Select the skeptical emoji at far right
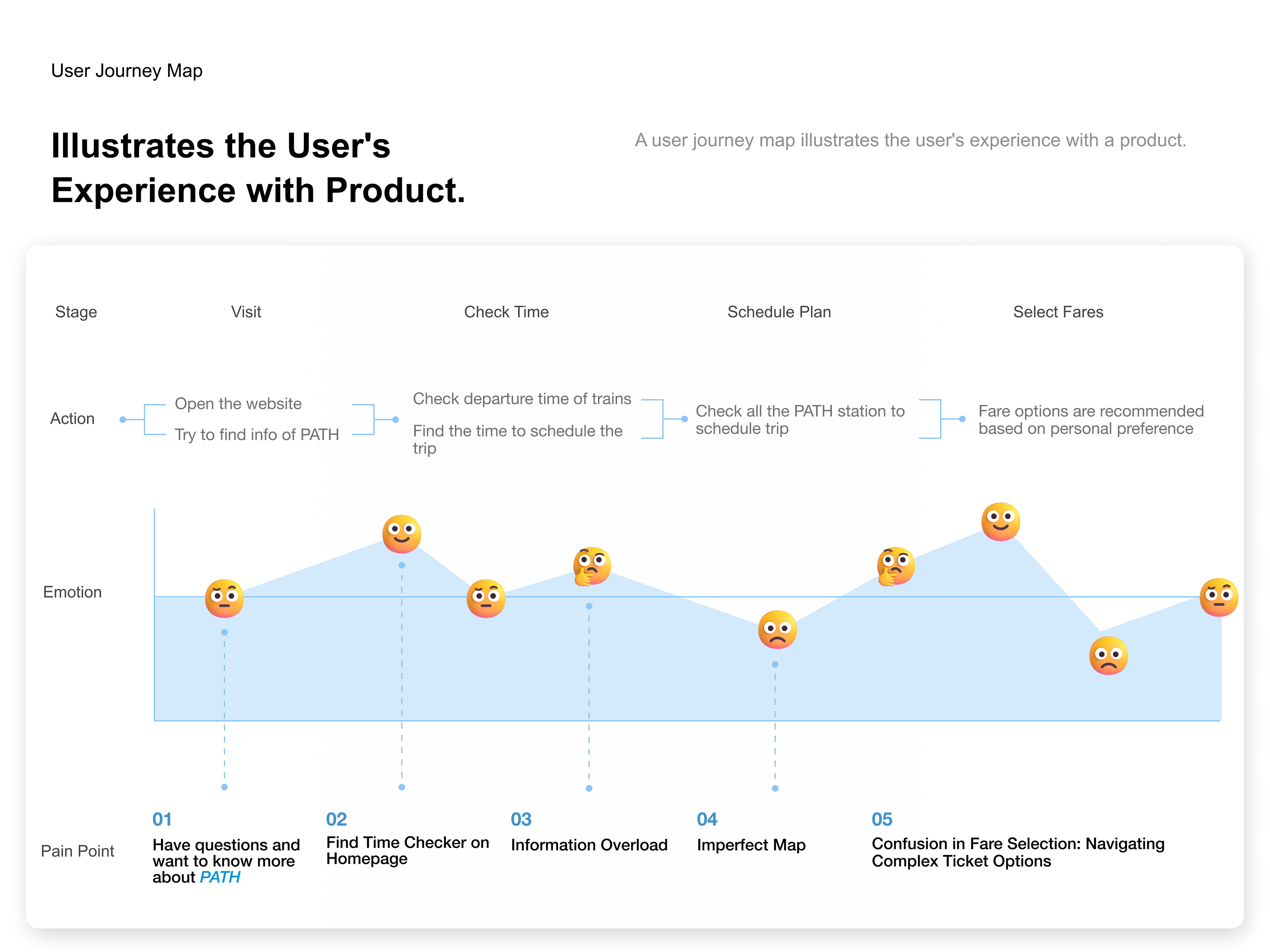The width and height of the screenshot is (1270, 952). (1218, 597)
